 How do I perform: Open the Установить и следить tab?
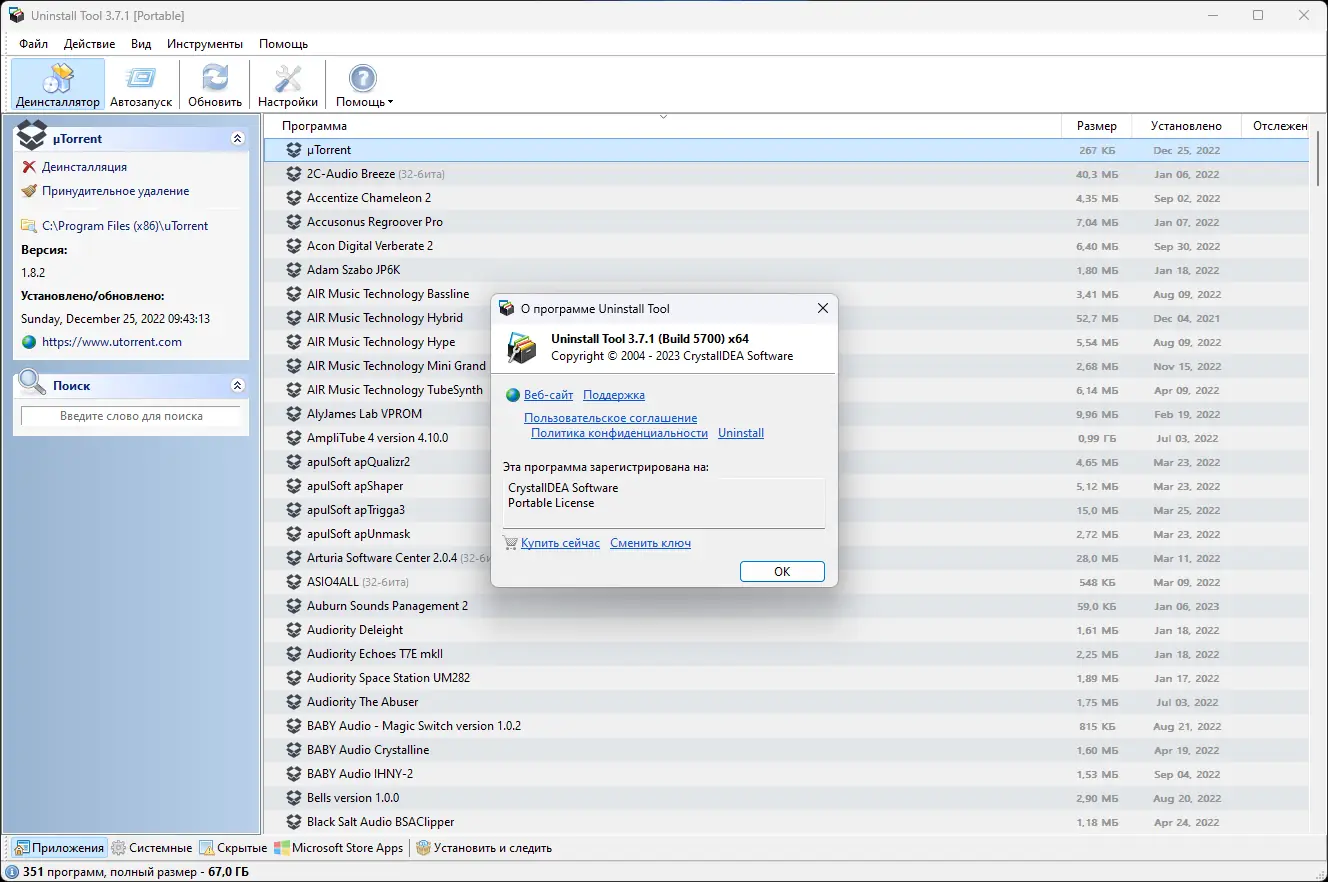pos(484,848)
